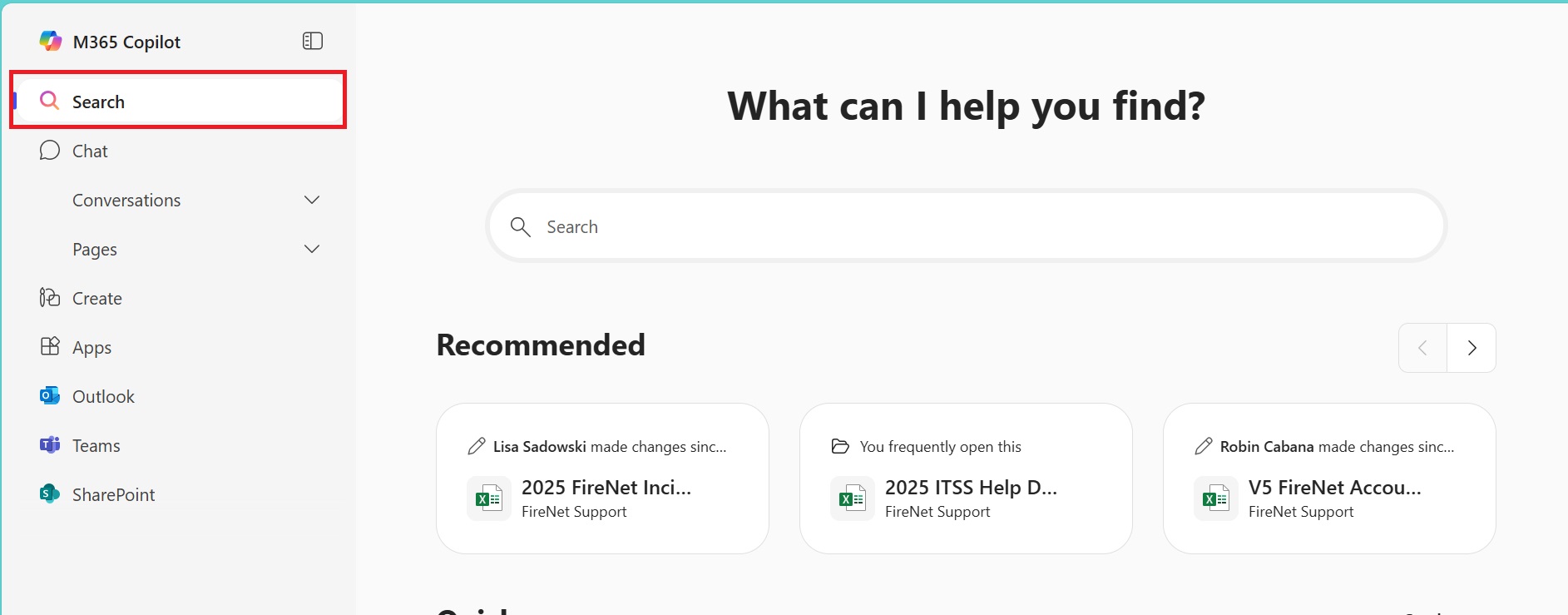This screenshot has height=615, width=1568.
Task: Click the previous Recommended left arrow
Action: [1422, 348]
